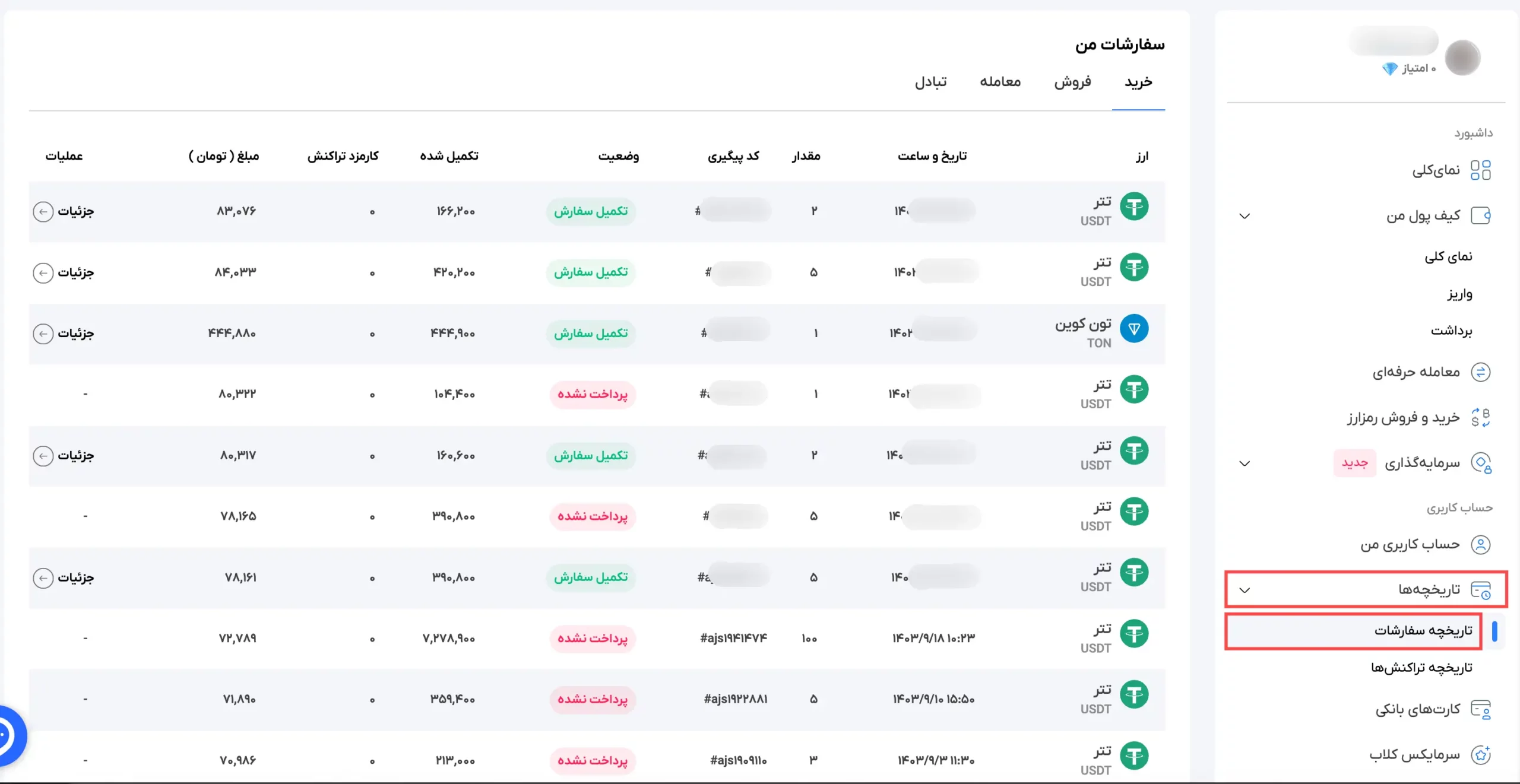Click the کیف پول من wallet icon
The height and width of the screenshot is (784, 1520).
(1480, 215)
